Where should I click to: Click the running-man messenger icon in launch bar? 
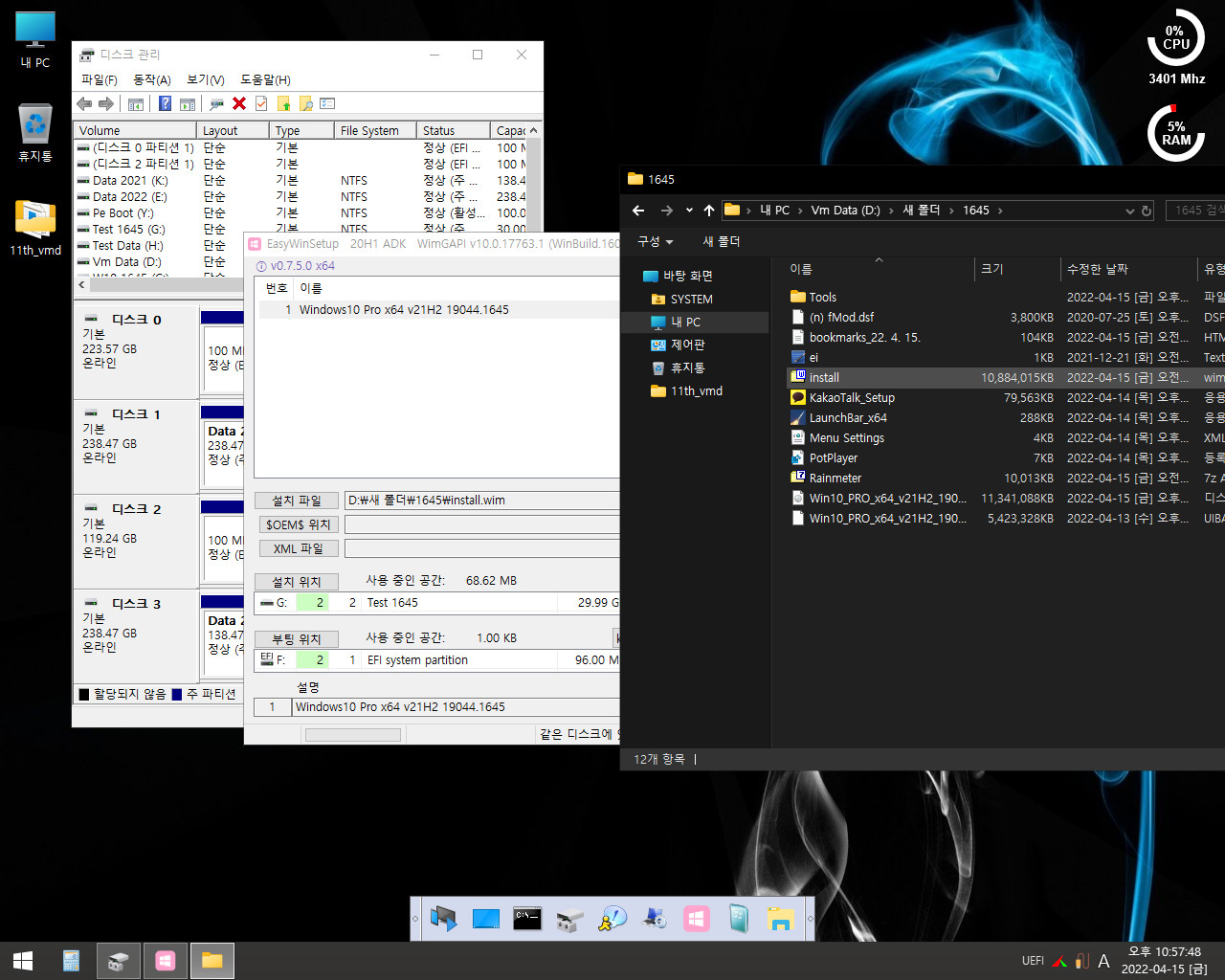612,919
